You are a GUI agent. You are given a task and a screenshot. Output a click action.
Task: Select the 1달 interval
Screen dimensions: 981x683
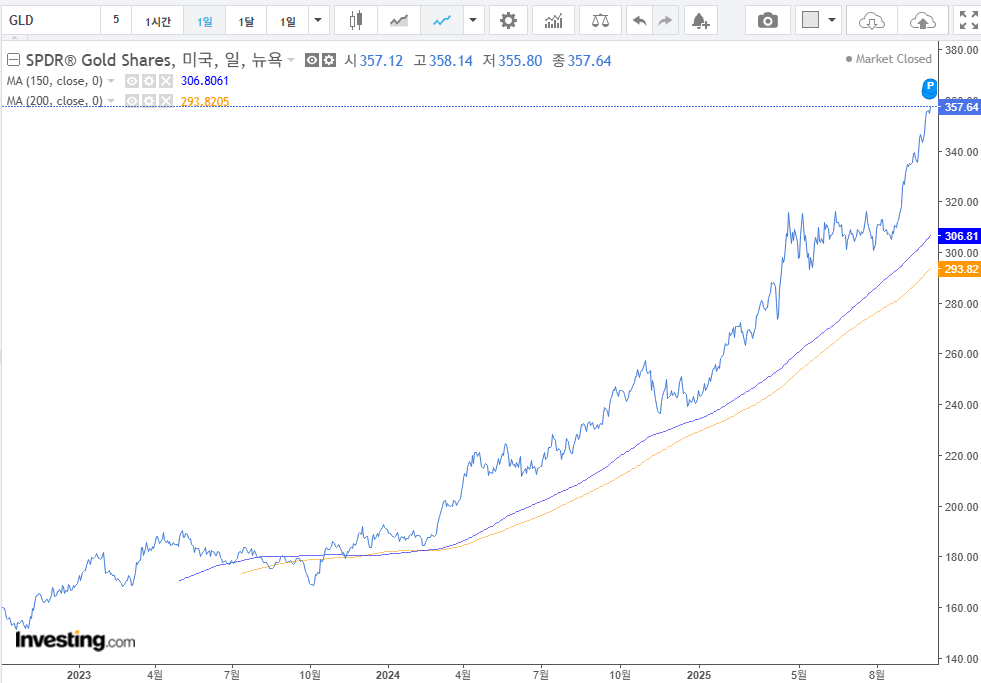tap(246, 21)
